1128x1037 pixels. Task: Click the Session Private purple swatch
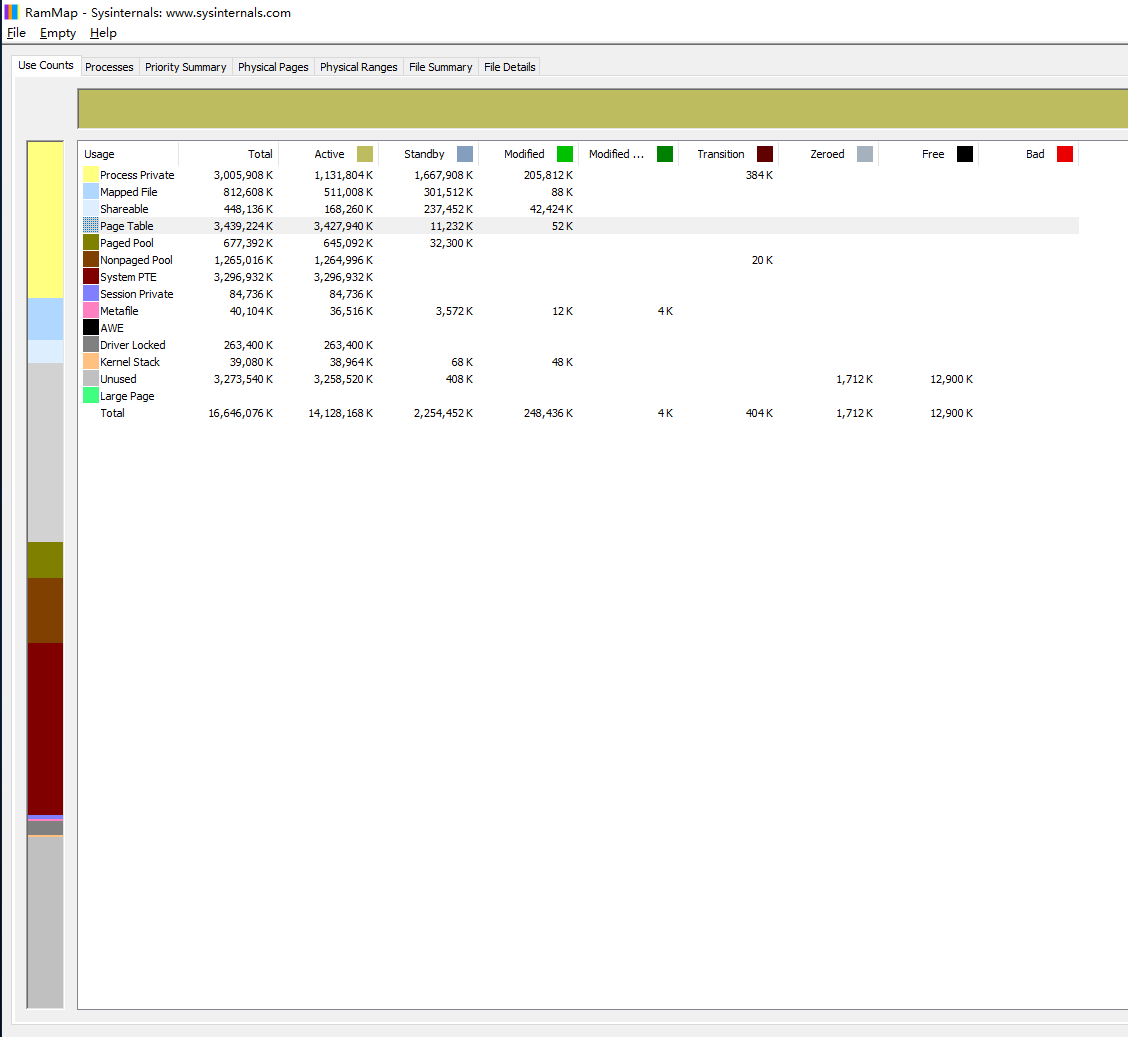pos(91,294)
